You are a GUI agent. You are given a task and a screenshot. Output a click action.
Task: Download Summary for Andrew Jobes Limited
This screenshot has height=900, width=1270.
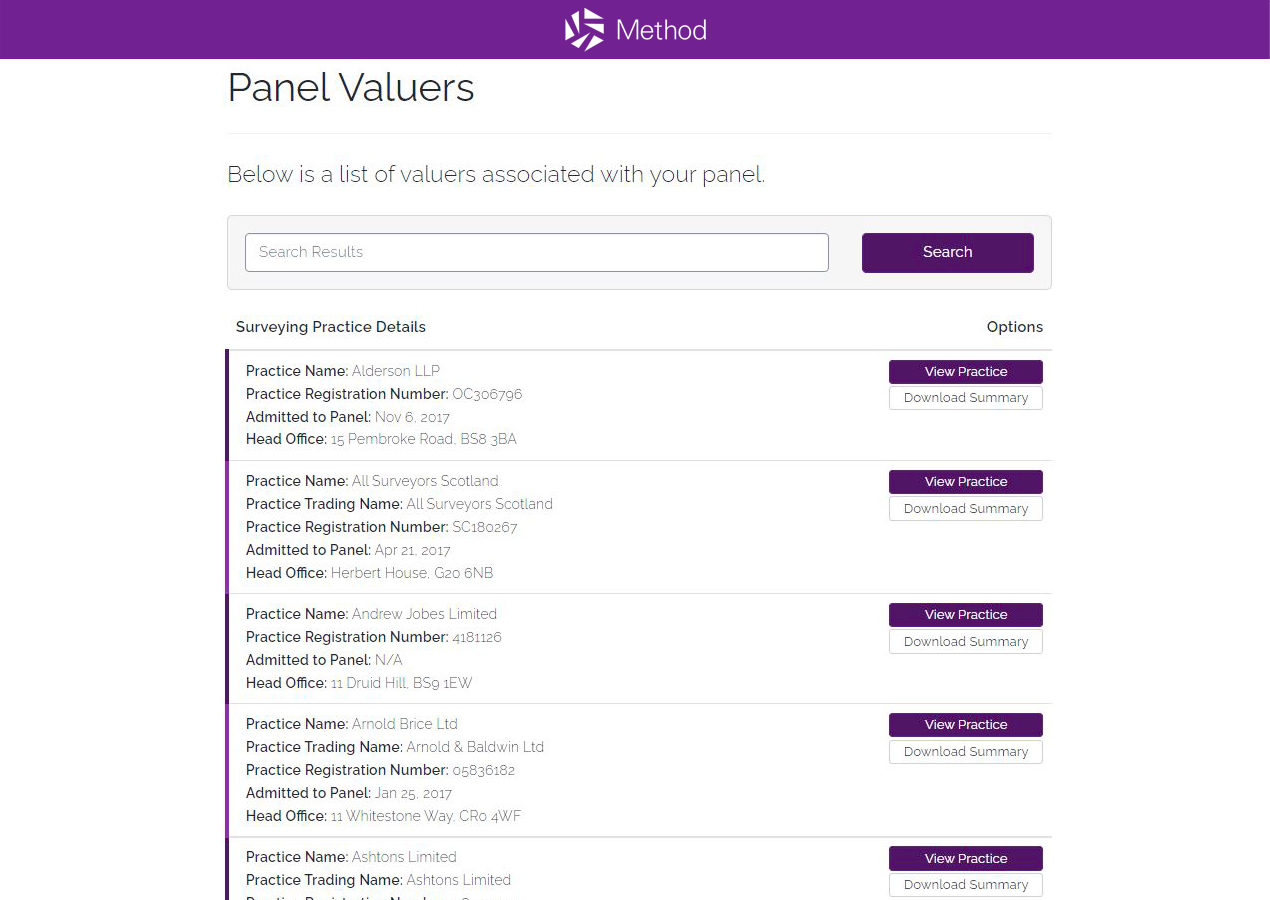[965, 642]
